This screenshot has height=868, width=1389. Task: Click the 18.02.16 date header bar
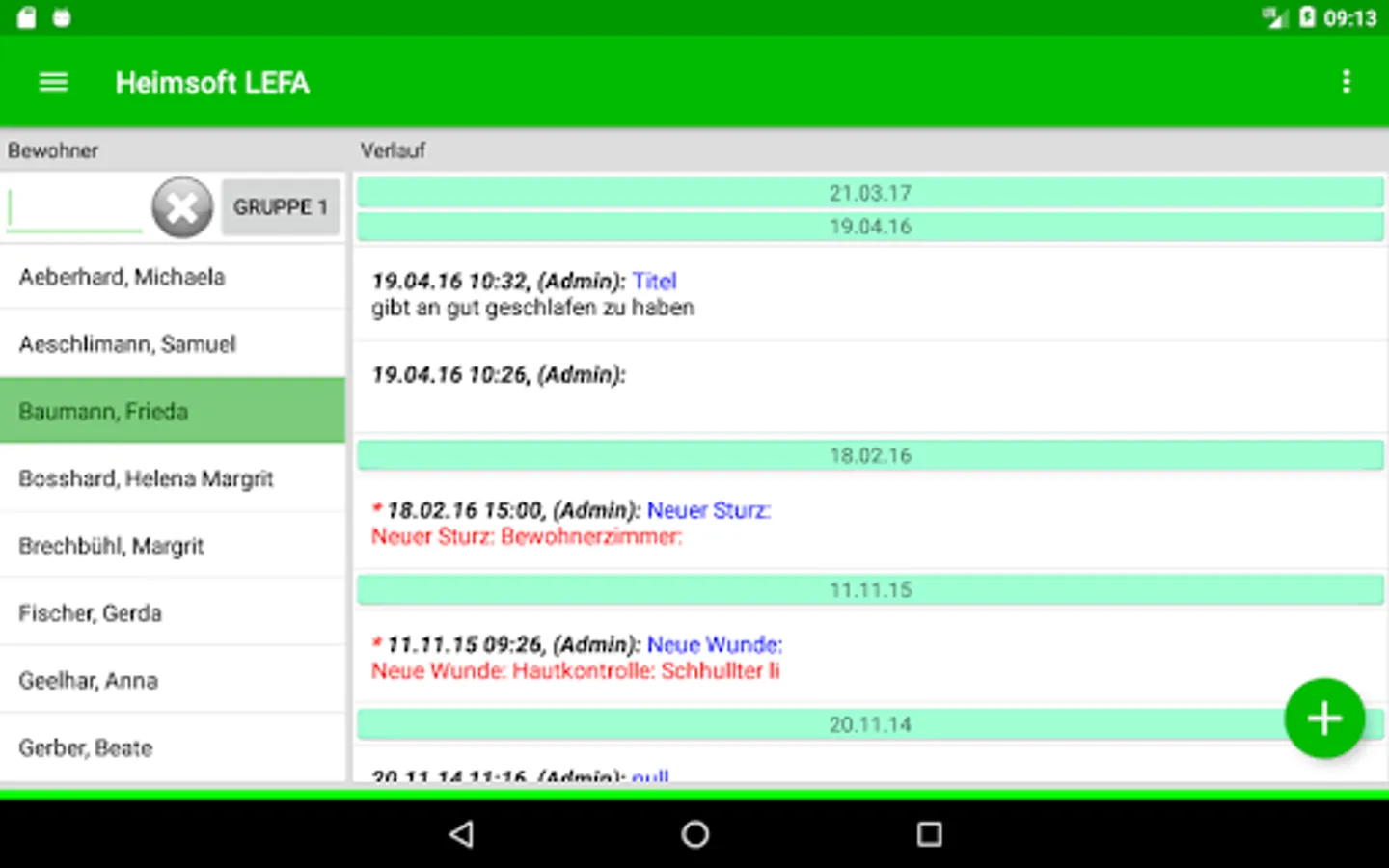pos(870,455)
